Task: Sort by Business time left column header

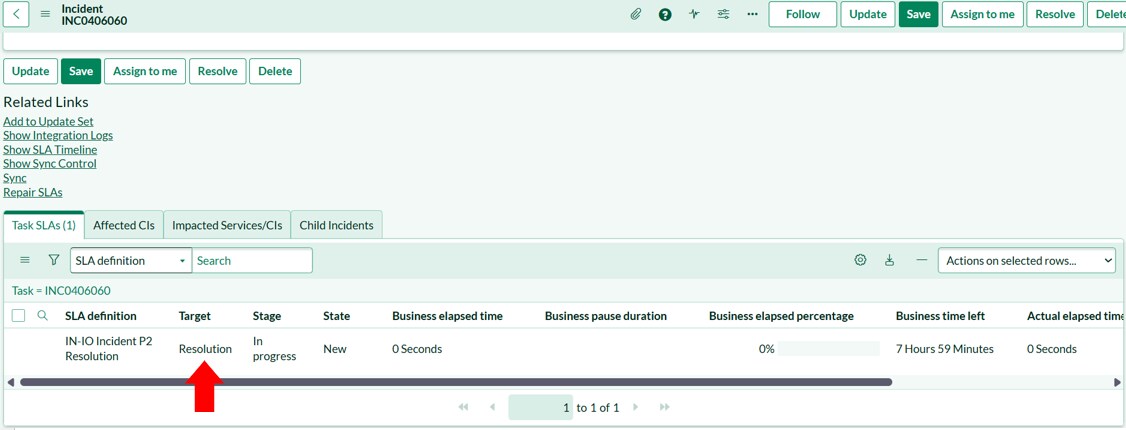Action: 940,316
